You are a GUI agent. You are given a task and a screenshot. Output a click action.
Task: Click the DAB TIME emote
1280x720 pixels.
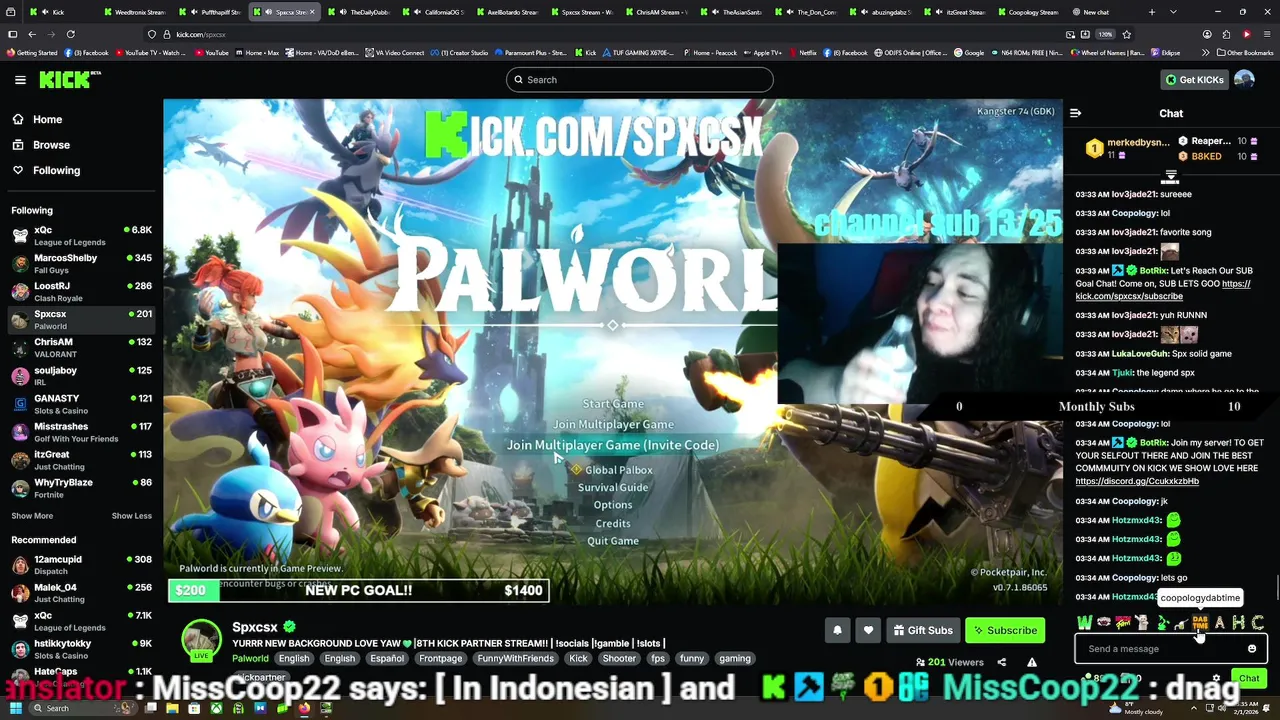click(x=1200, y=623)
